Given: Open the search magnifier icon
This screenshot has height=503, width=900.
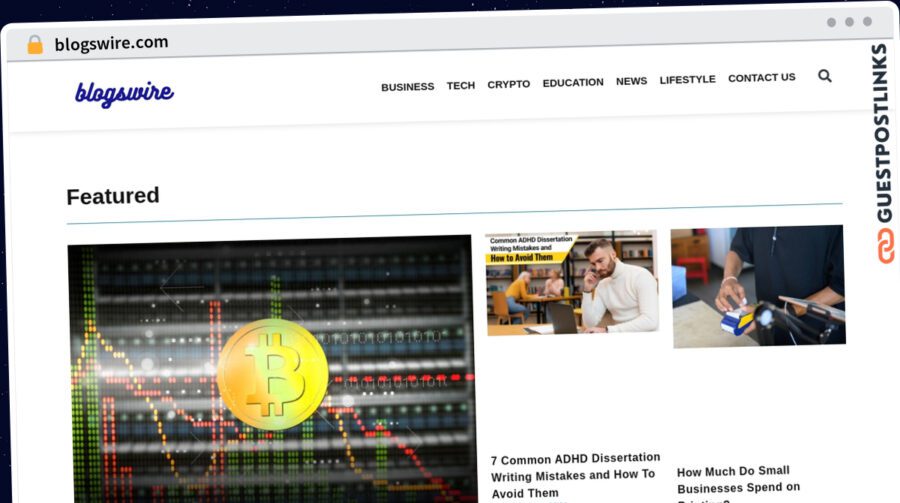Looking at the screenshot, I should (824, 76).
